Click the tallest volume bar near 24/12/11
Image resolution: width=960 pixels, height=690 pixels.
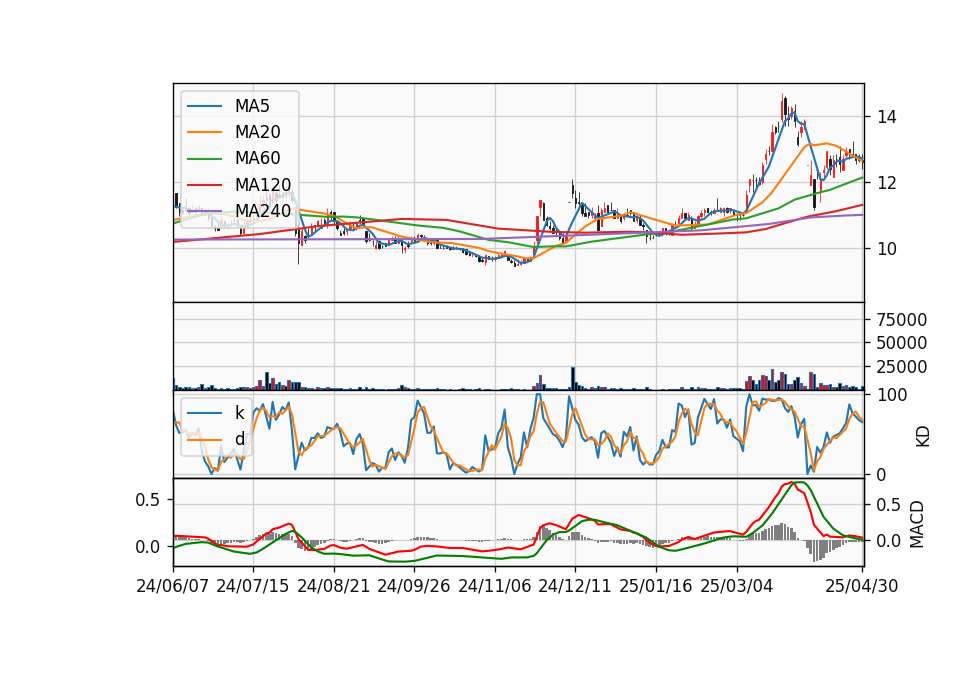coord(573,378)
